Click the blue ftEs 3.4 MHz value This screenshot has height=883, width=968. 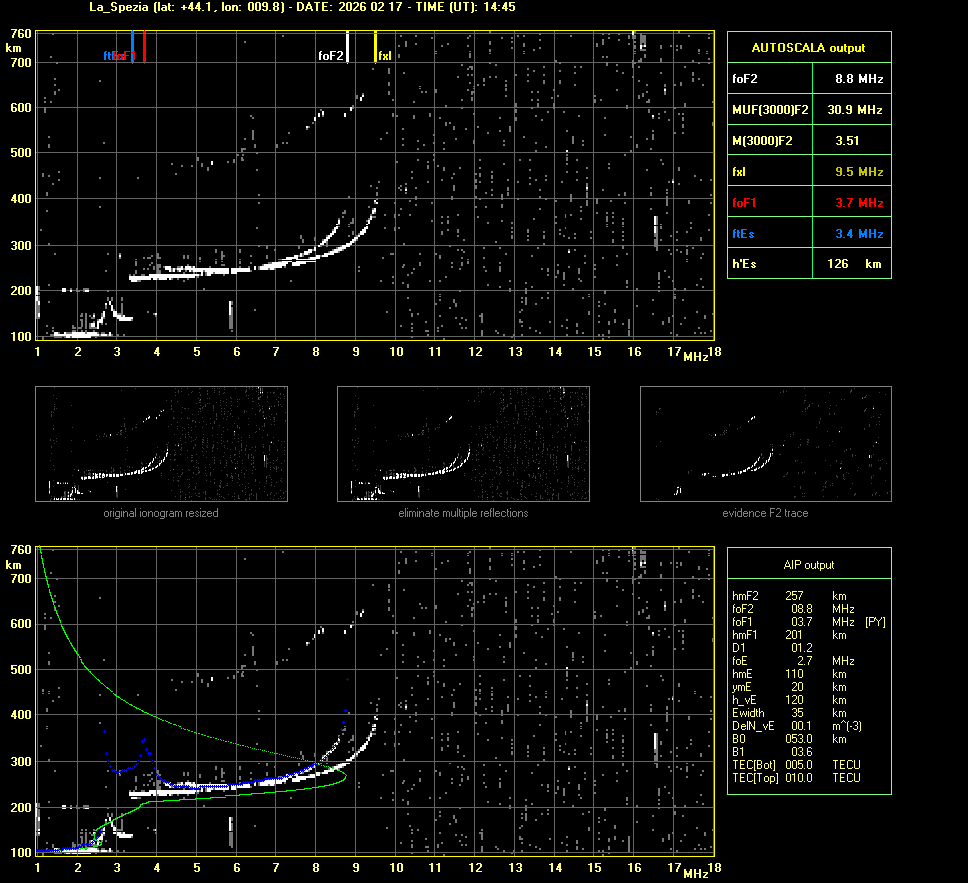click(x=858, y=234)
